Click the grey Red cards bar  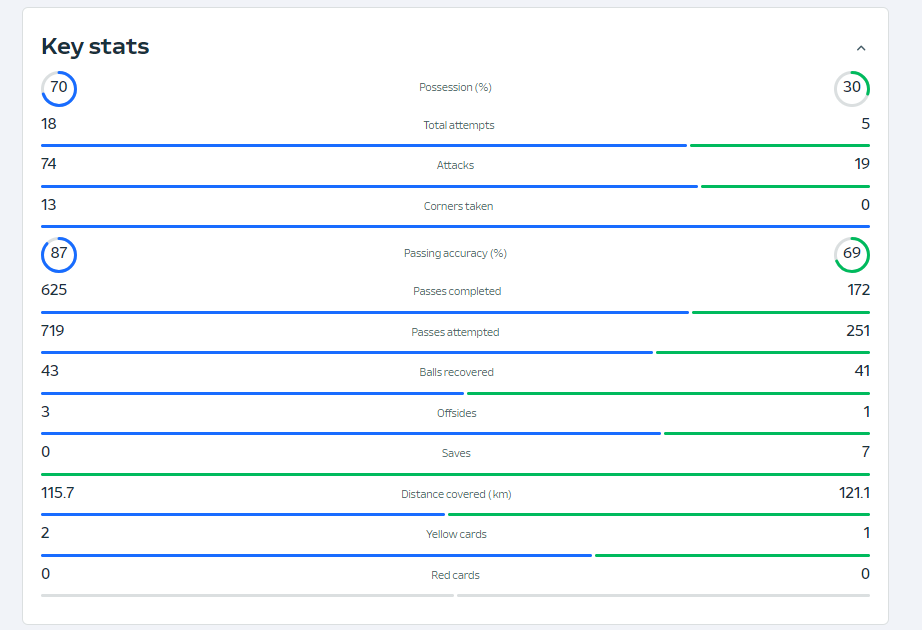[455, 595]
